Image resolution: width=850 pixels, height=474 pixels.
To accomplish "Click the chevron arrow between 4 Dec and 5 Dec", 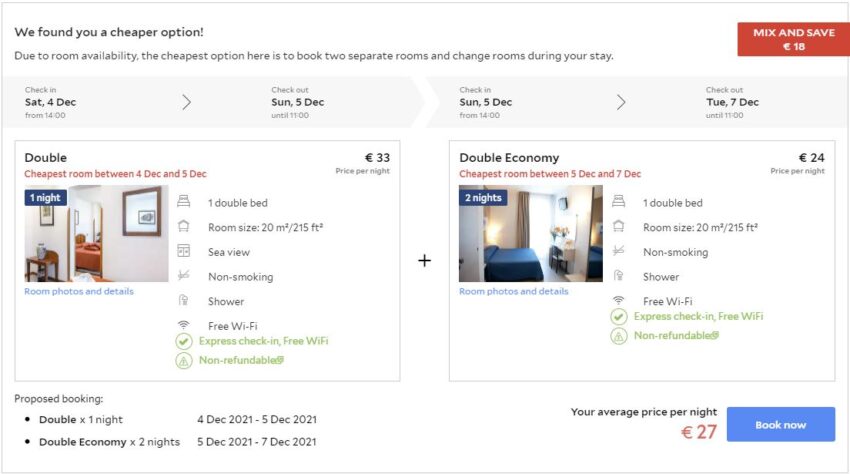I will (x=186, y=102).
